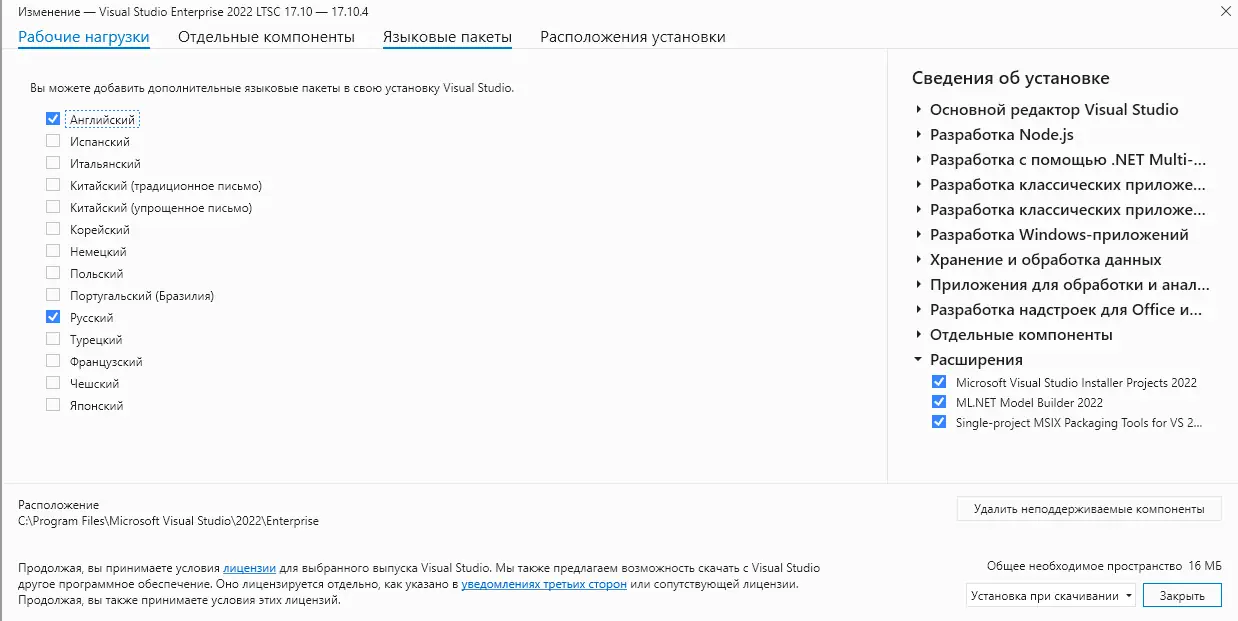Open the Отдельные компоненты tab
This screenshot has height=621, width=1238.
pyautogui.click(x=266, y=37)
